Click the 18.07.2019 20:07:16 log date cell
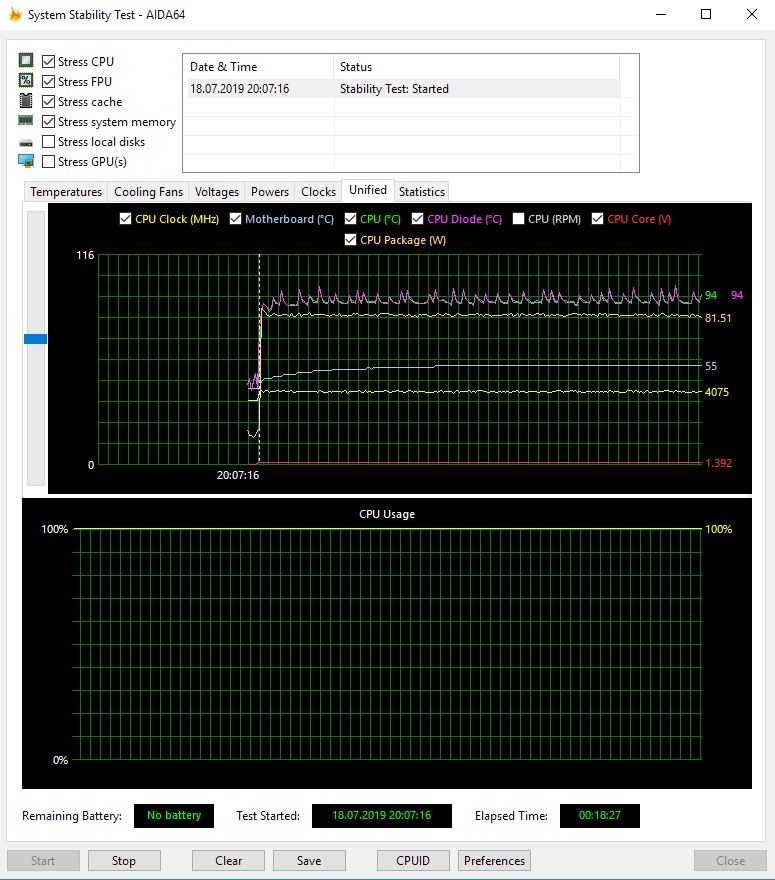 click(x=240, y=89)
